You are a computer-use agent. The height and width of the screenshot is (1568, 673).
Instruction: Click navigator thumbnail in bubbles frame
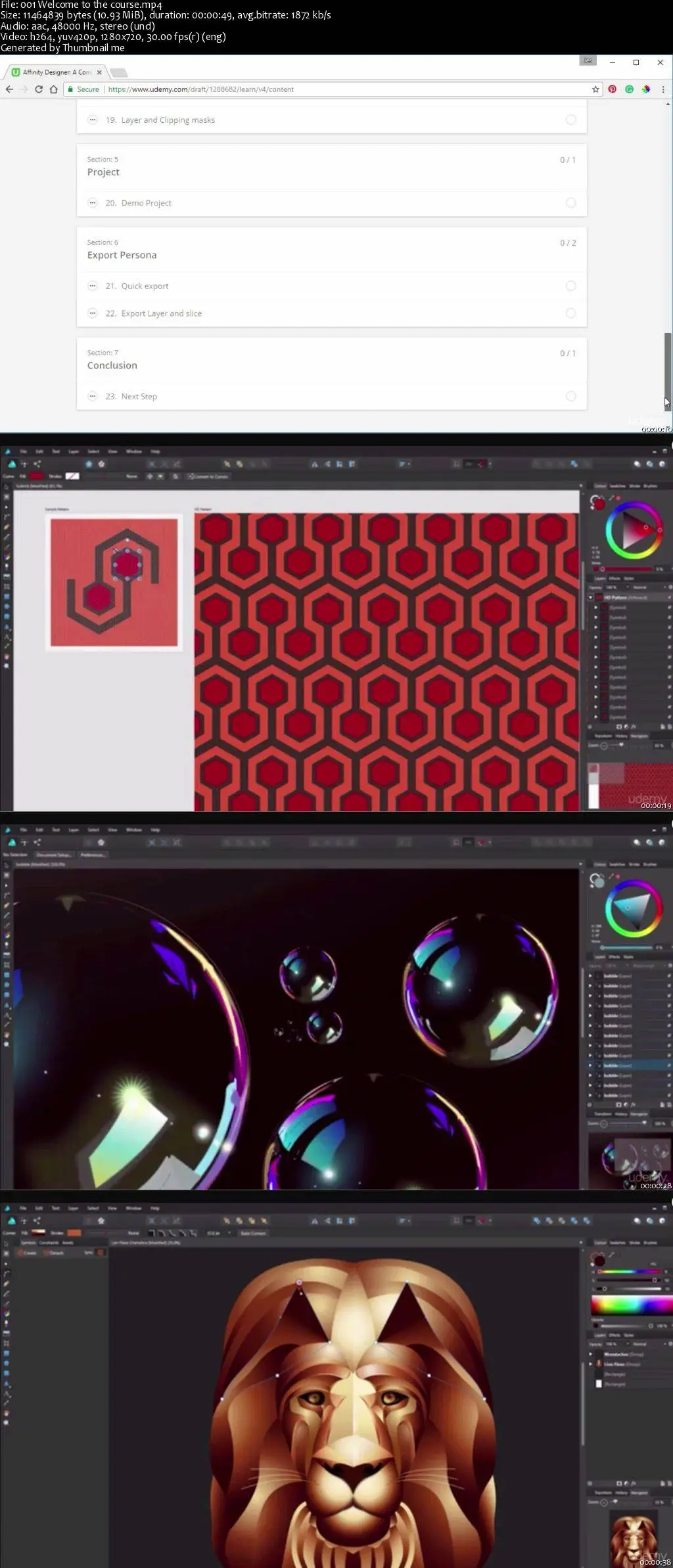(630, 1161)
